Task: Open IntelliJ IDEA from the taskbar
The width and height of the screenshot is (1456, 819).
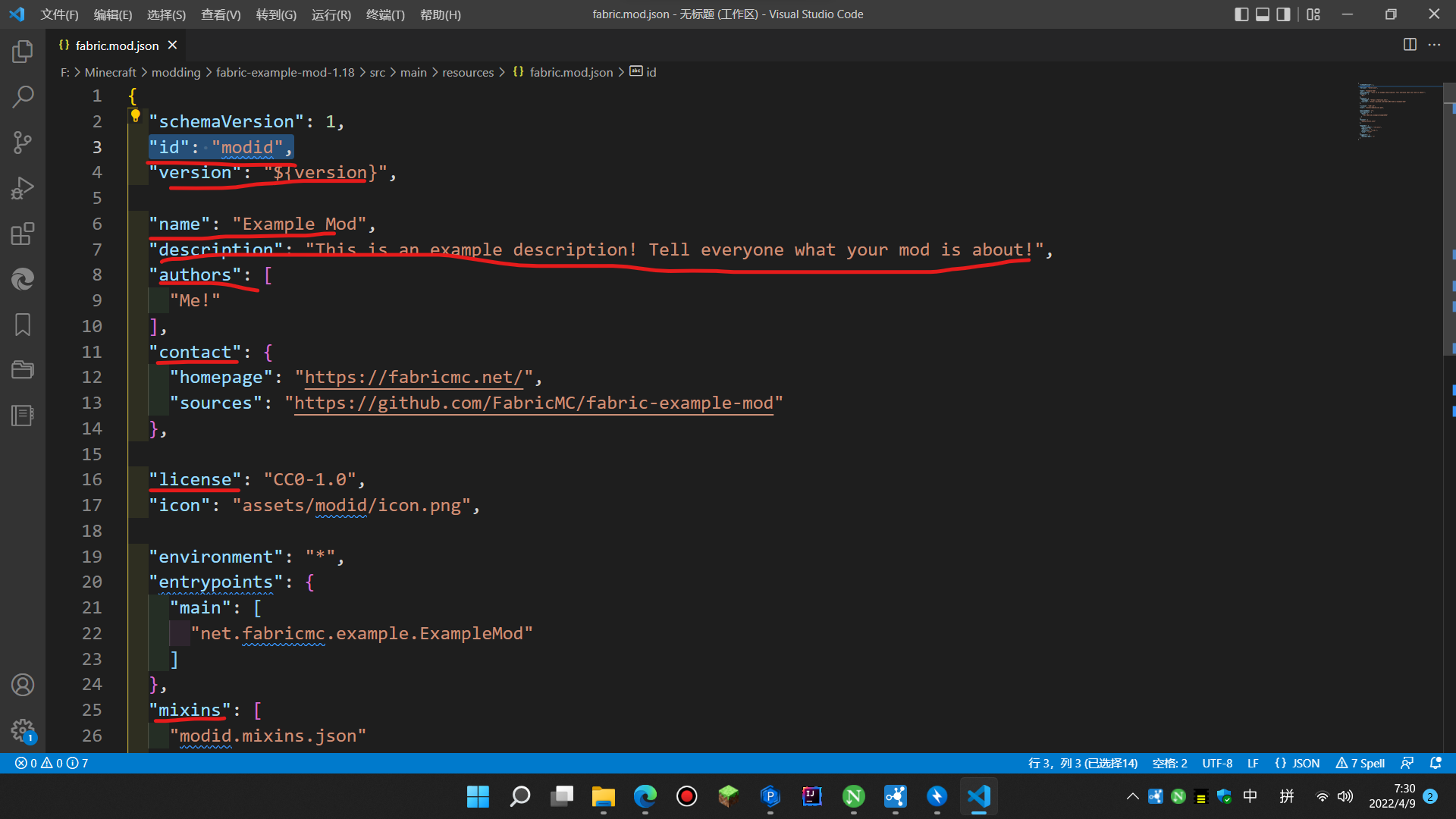Action: (x=811, y=796)
